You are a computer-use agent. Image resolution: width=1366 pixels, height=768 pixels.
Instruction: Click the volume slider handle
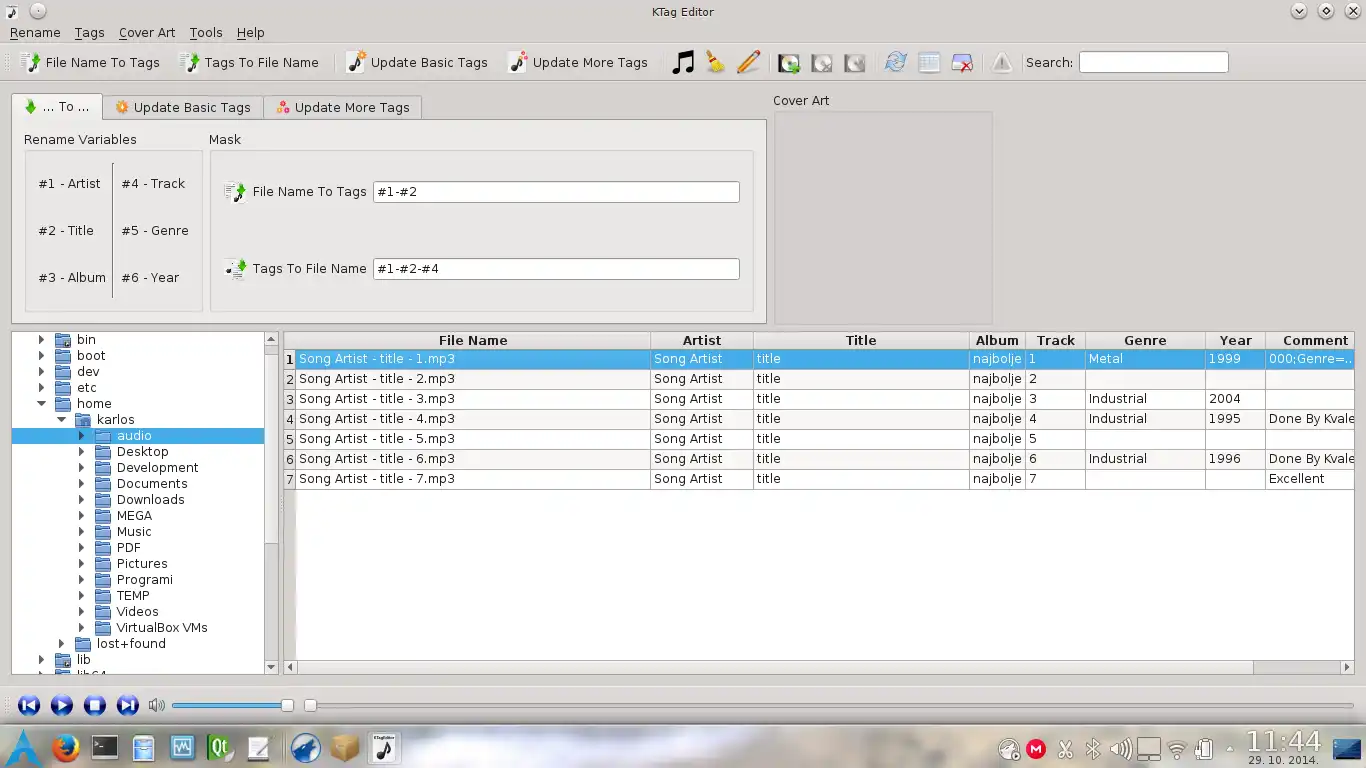(287, 705)
